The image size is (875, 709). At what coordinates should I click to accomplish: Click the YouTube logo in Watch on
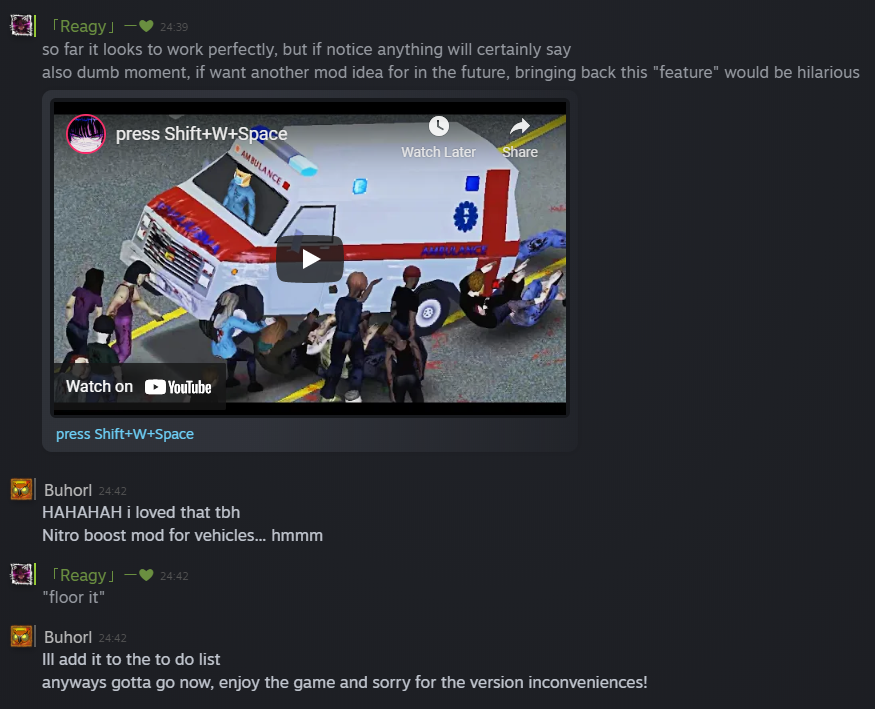178,387
